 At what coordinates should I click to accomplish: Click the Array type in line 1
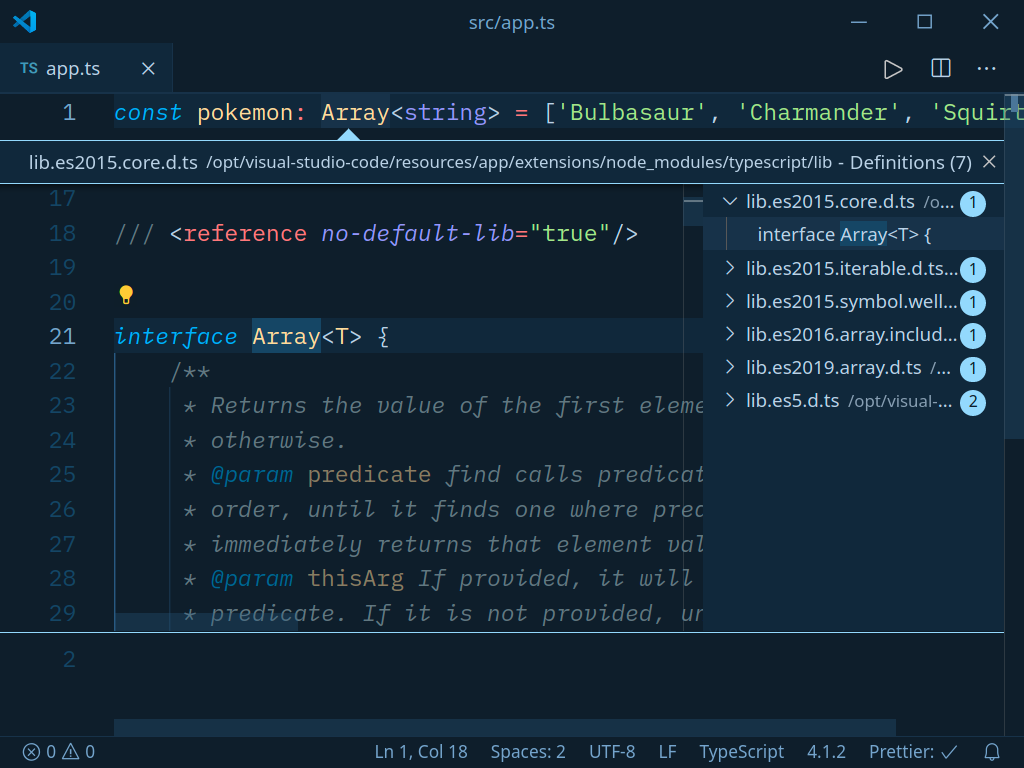pyautogui.click(x=355, y=113)
